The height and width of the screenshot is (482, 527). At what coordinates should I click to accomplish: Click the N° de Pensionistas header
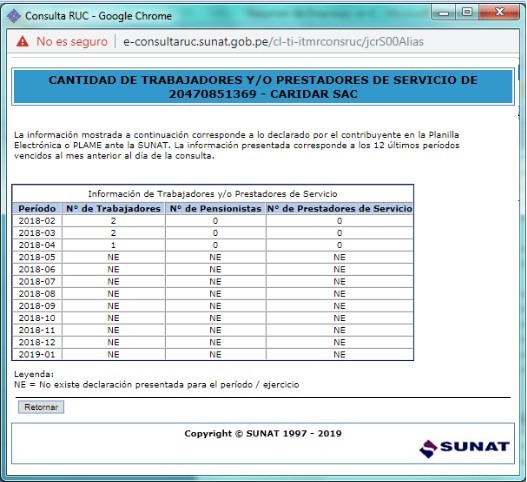(x=215, y=209)
